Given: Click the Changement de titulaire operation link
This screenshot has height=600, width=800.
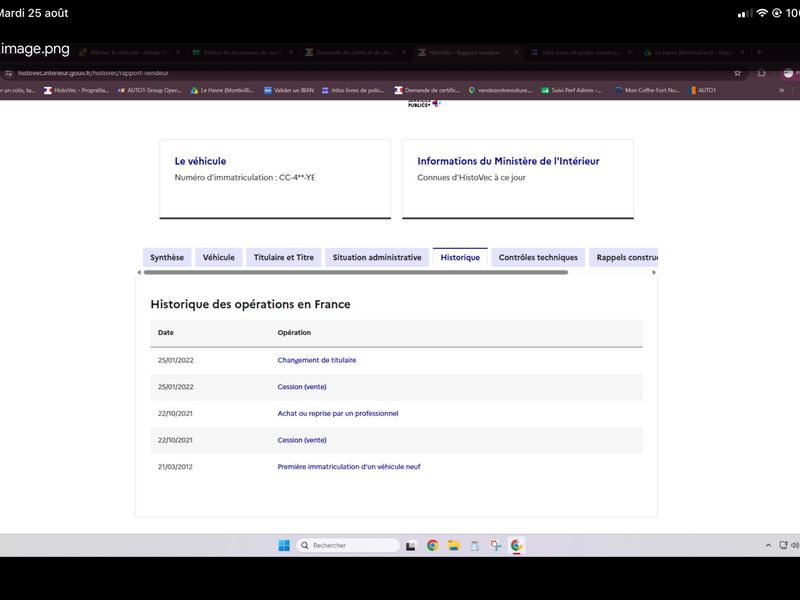Looking at the screenshot, I should pos(317,360).
